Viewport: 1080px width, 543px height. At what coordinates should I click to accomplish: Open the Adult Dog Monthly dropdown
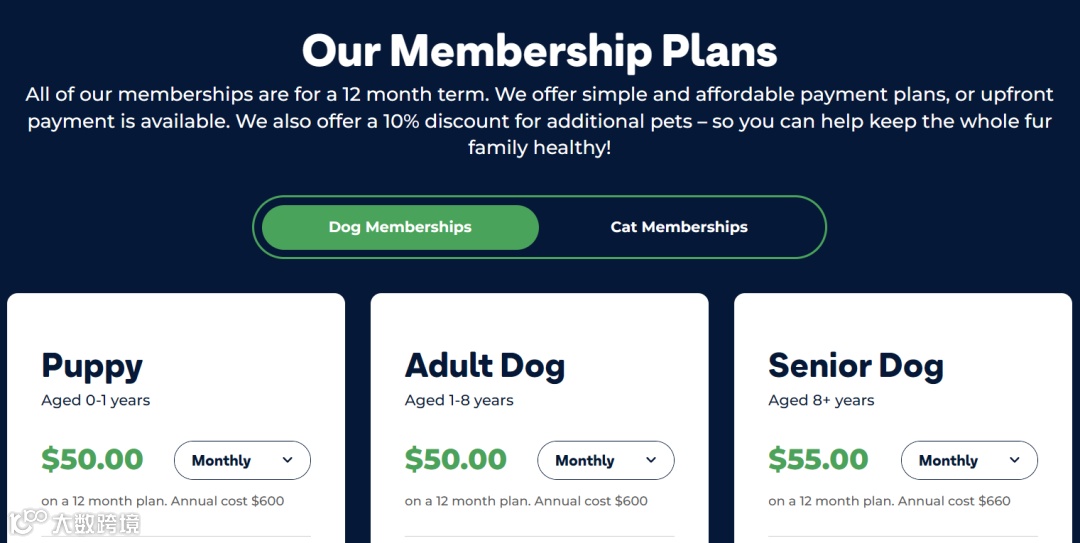[605, 461]
